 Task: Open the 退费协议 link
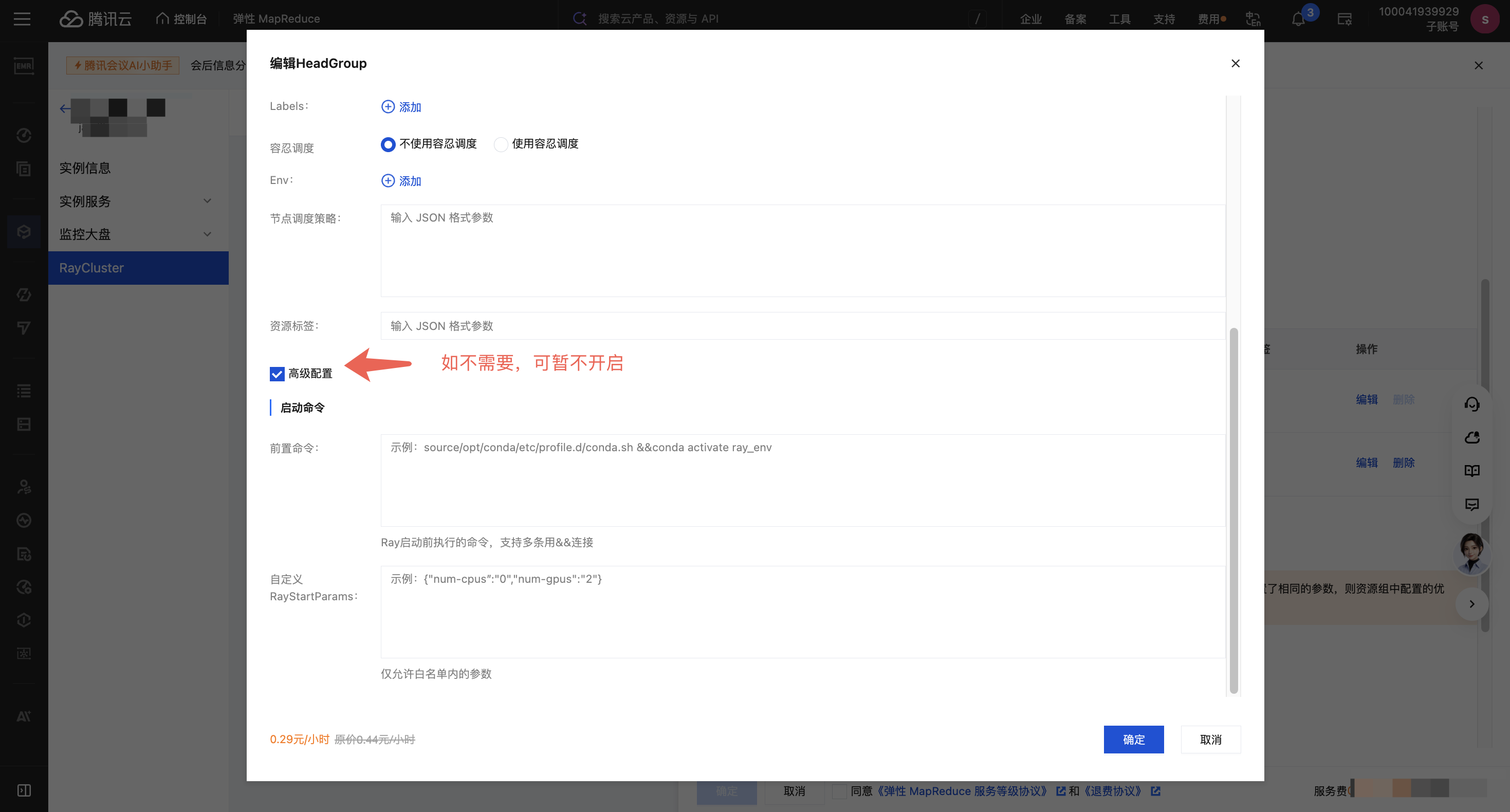tap(1113, 791)
